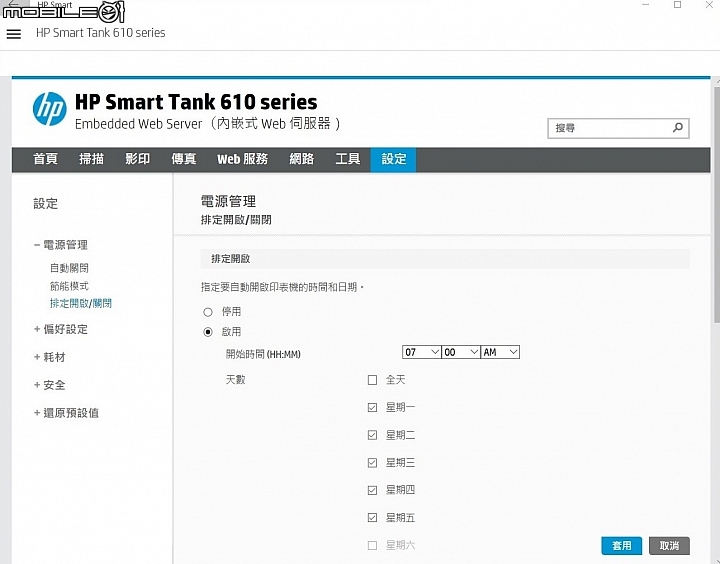
Task: Check the 星期六 checkbox
Action: click(x=372, y=545)
